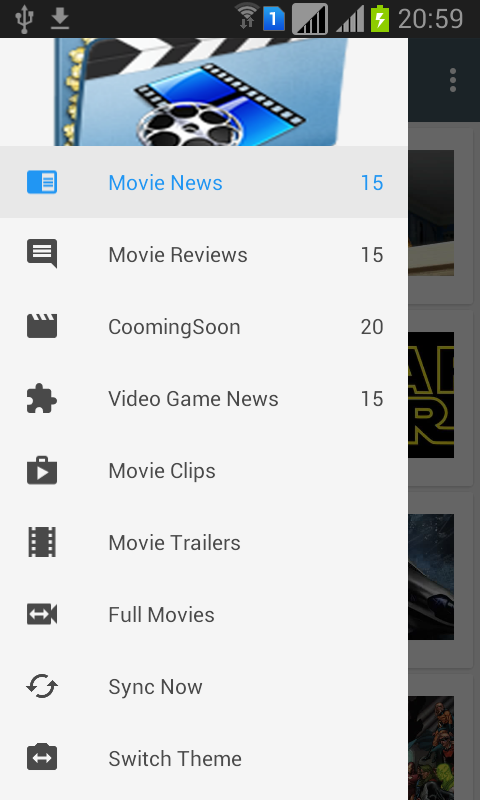Go to Video Game News
The width and height of the screenshot is (480, 800).
tap(204, 398)
